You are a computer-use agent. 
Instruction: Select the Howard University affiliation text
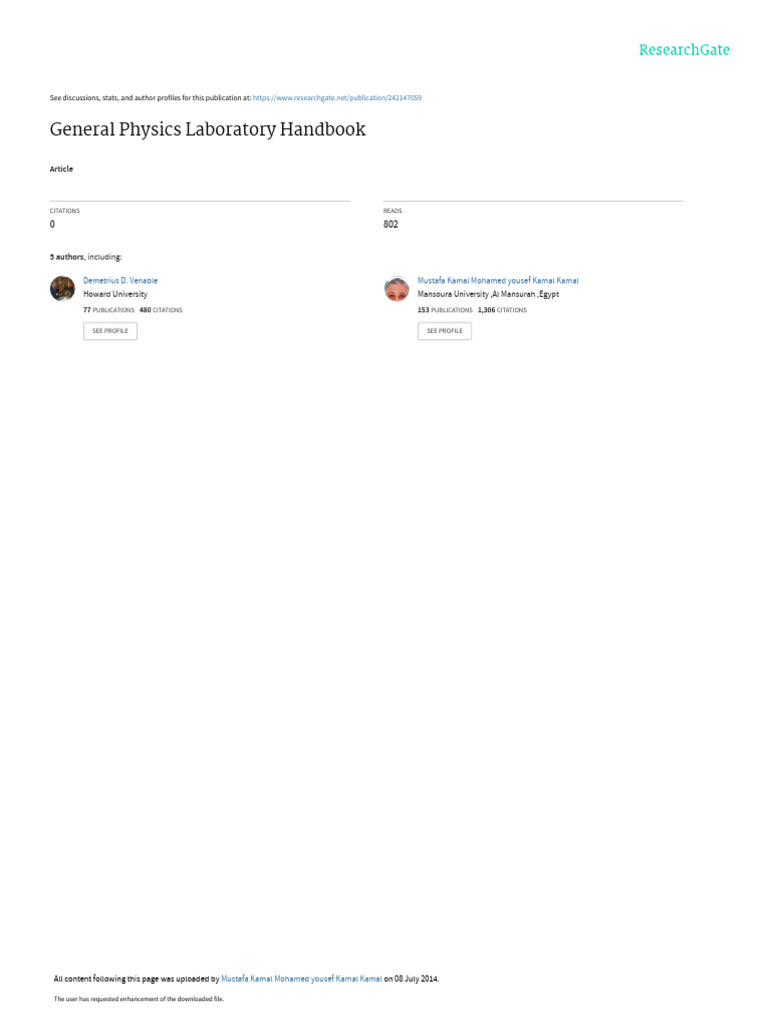point(115,294)
